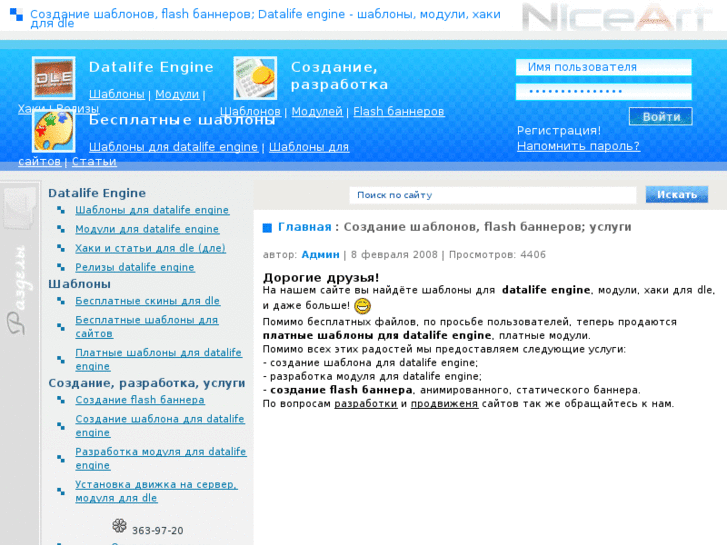This screenshot has height=545, width=727.
Task: Click the Бесплатные шаблоны header title
Action: coord(182,120)
